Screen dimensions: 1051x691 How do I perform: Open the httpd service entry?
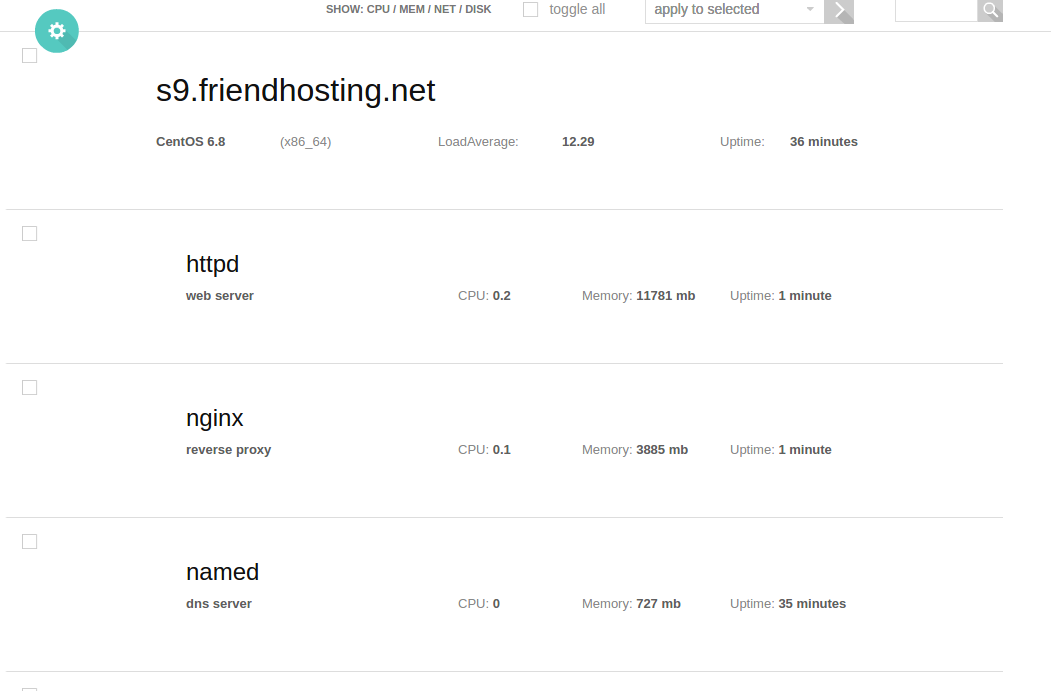(212, 264)
